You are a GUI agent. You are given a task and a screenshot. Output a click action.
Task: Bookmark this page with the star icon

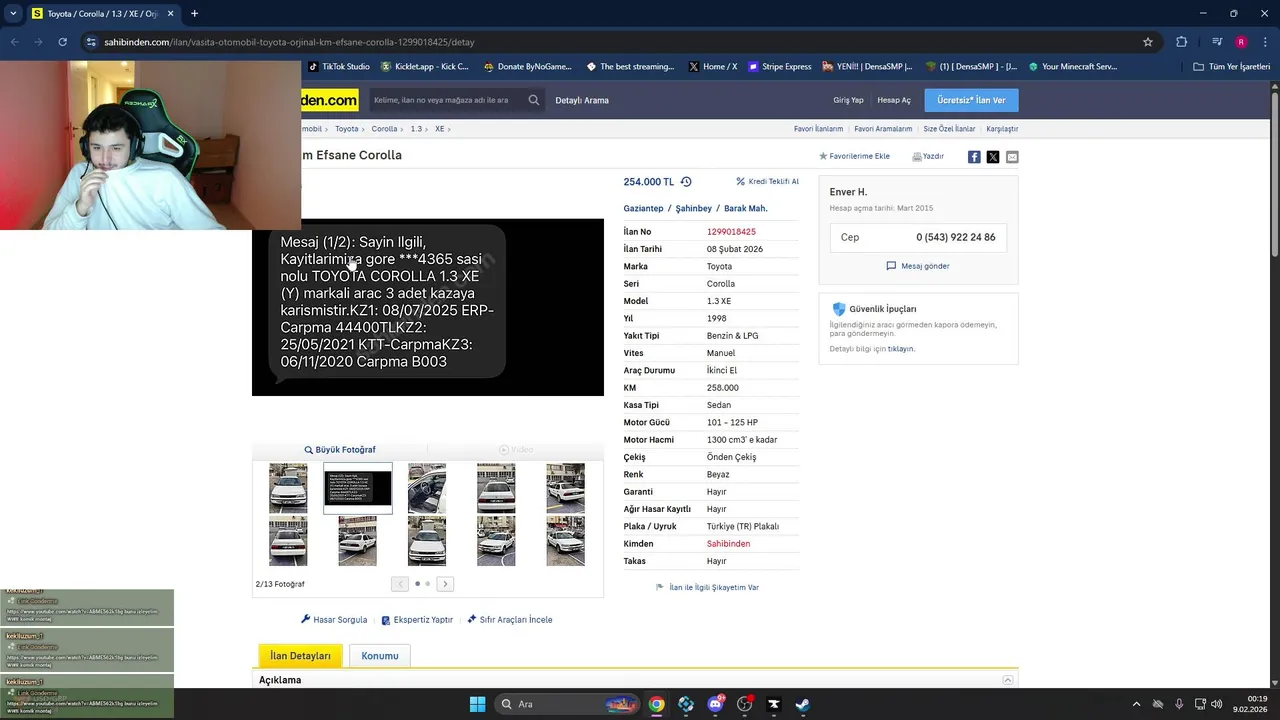1148,42
